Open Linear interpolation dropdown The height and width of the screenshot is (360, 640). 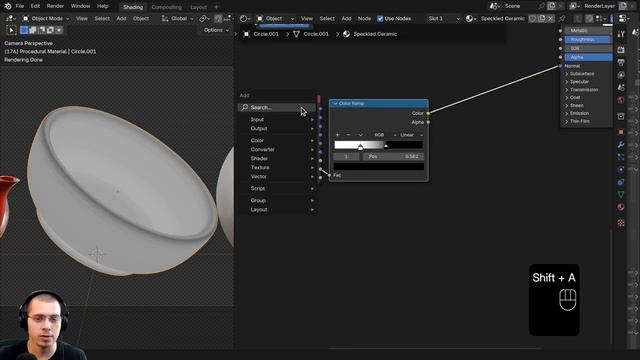pos(411,135)
